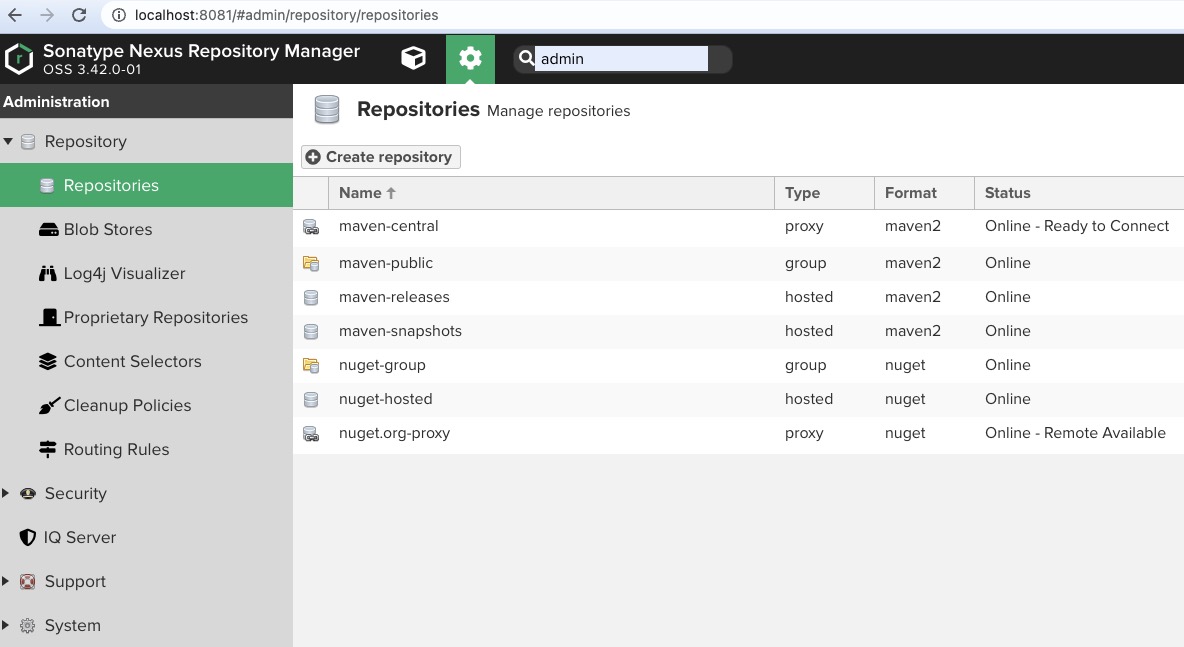Expand the Security tree node

tap(7, 493)
